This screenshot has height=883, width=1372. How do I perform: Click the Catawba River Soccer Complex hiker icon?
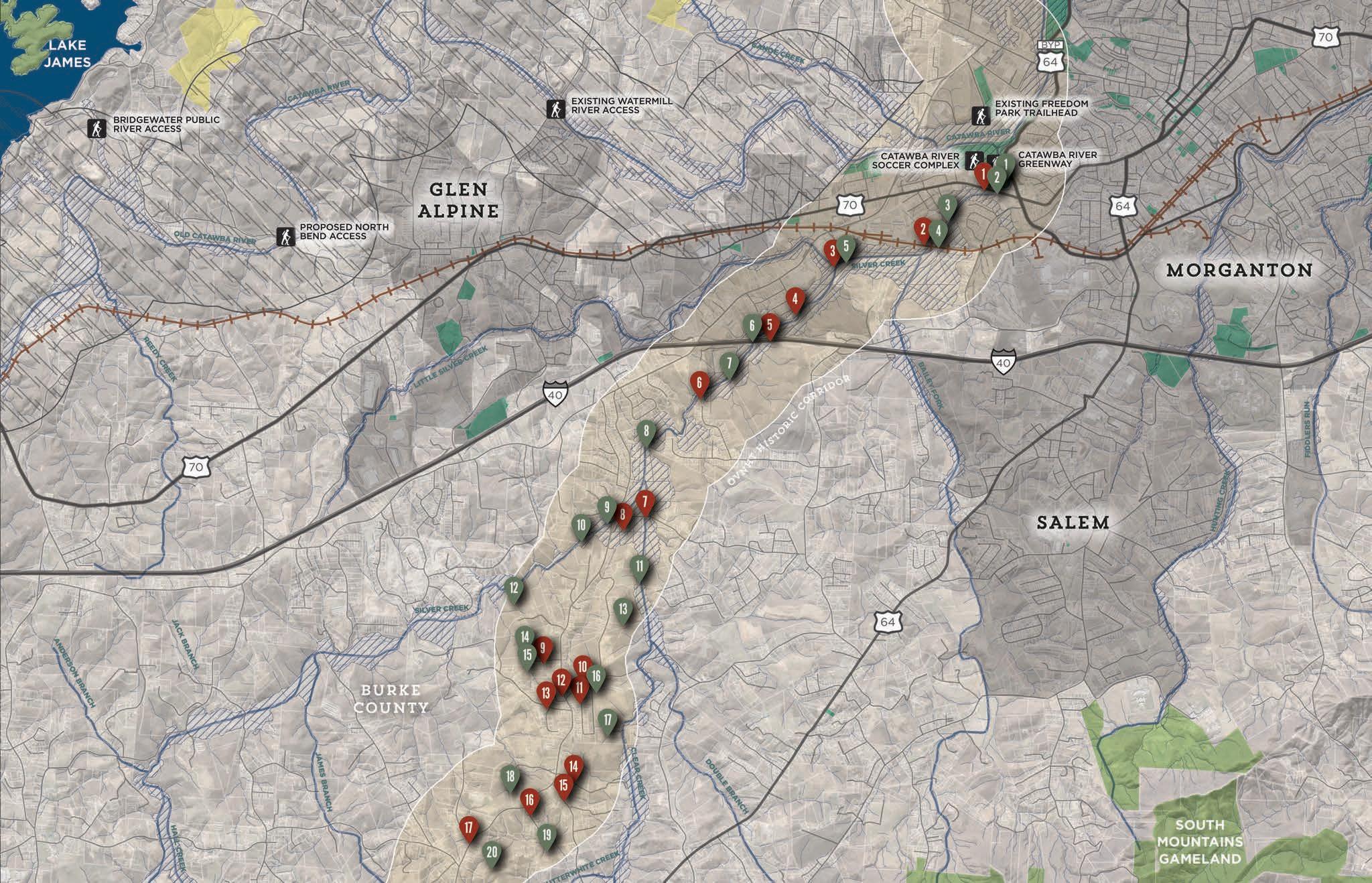[x=973, y=159]
